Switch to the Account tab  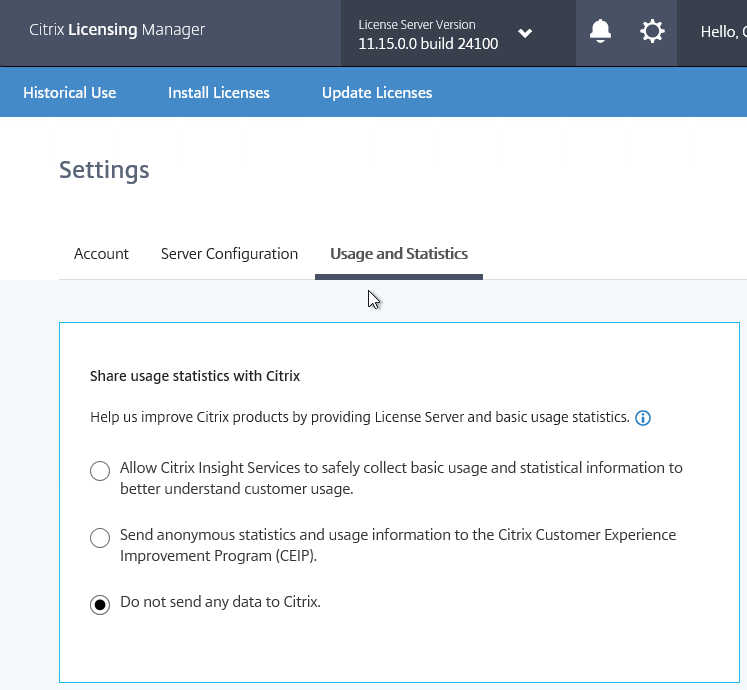tap(101, 254)
